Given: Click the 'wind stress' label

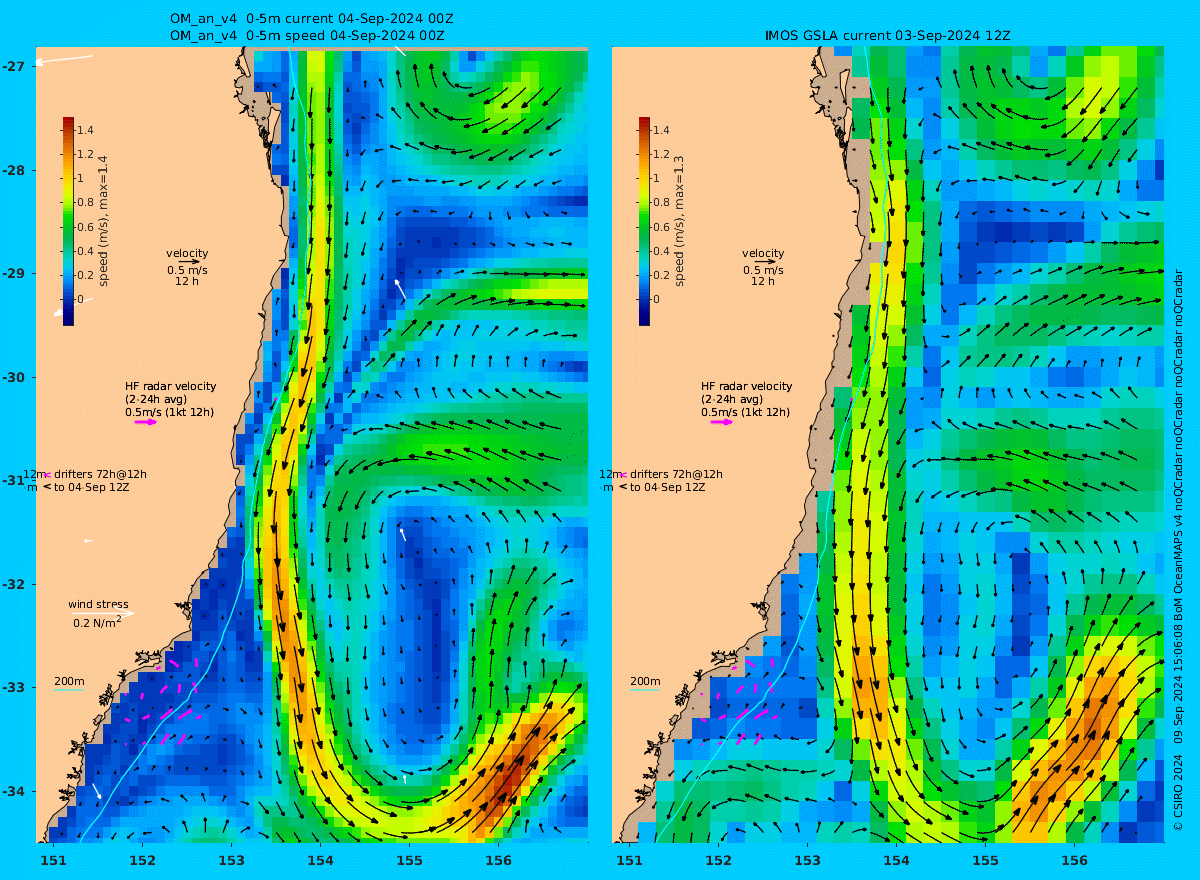Looking at the screenshot, I should tap(98, 604).
